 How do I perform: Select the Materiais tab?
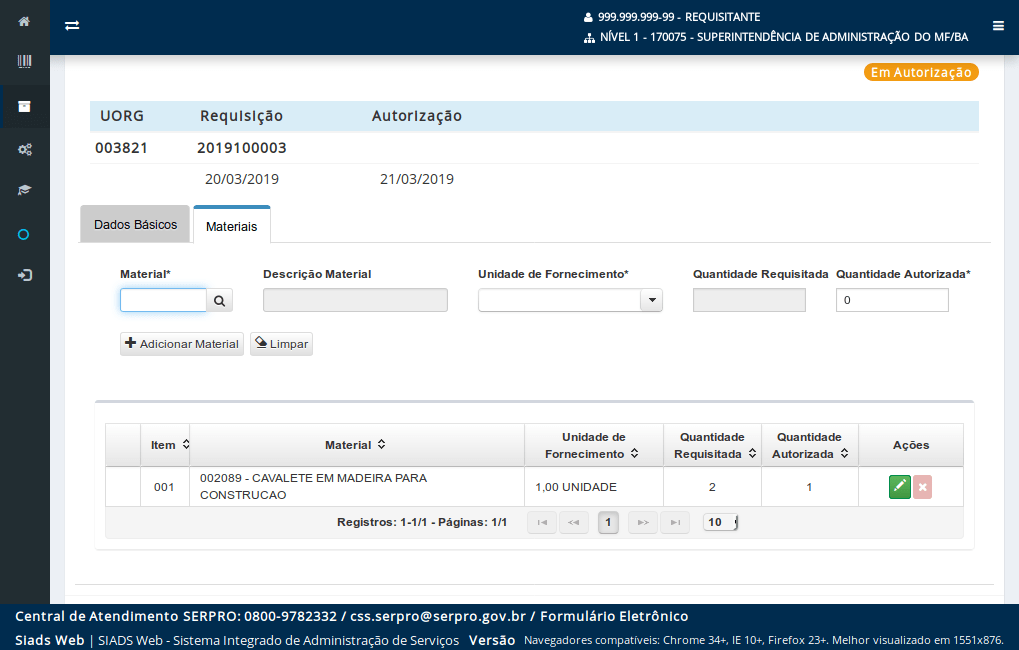pos(231,226)
